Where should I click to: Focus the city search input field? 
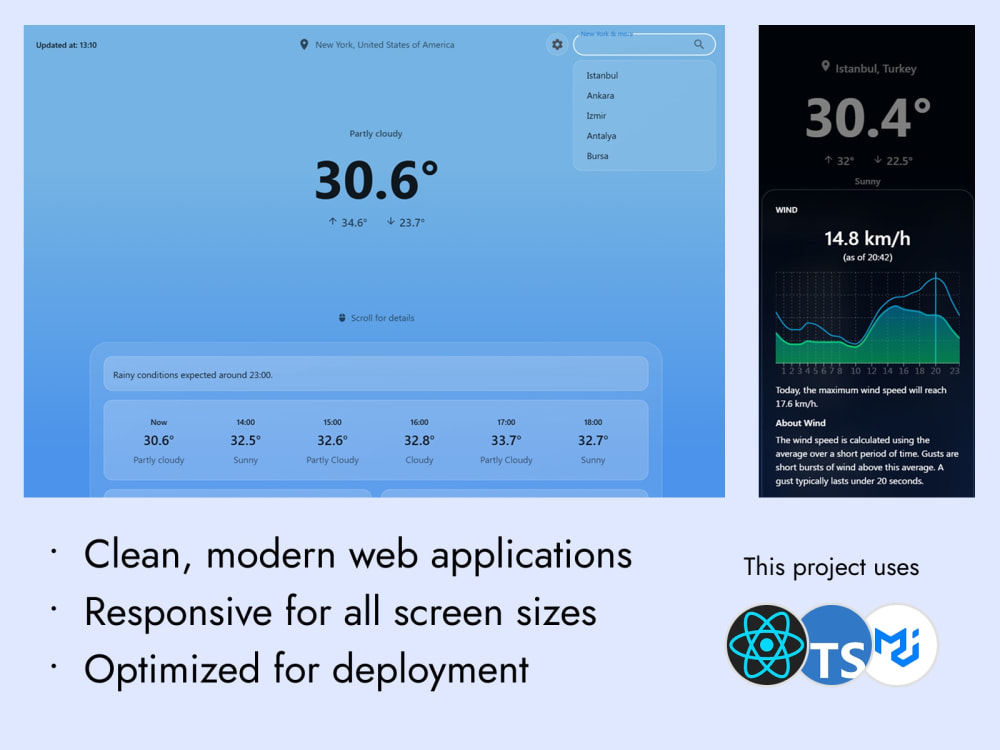tap(644, 44)
